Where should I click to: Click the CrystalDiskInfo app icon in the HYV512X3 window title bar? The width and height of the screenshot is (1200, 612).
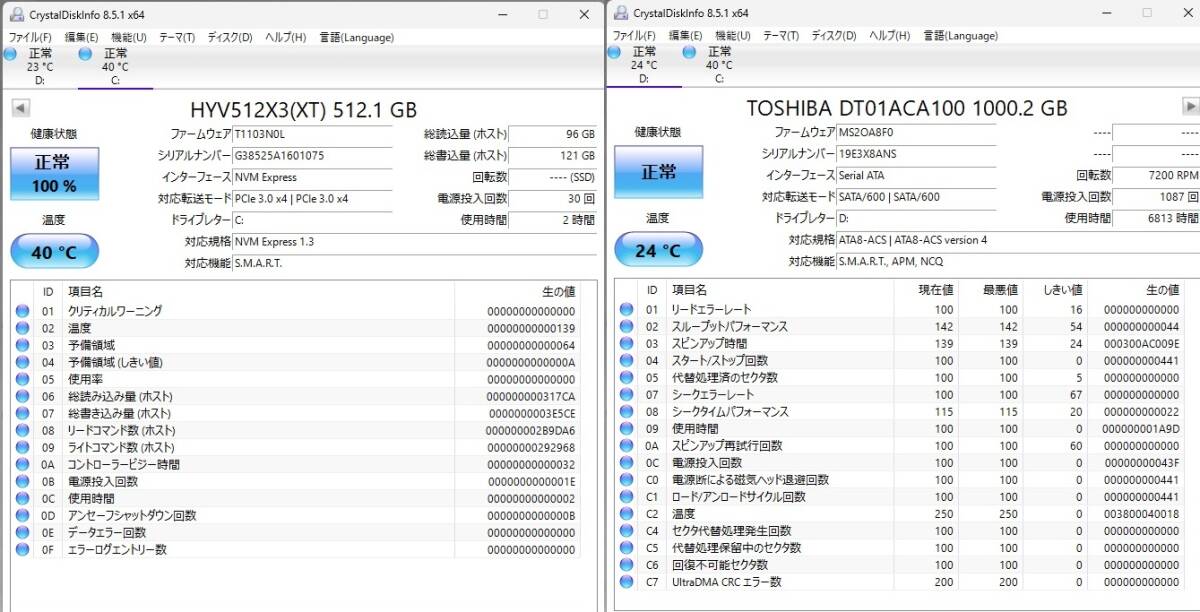16,14
